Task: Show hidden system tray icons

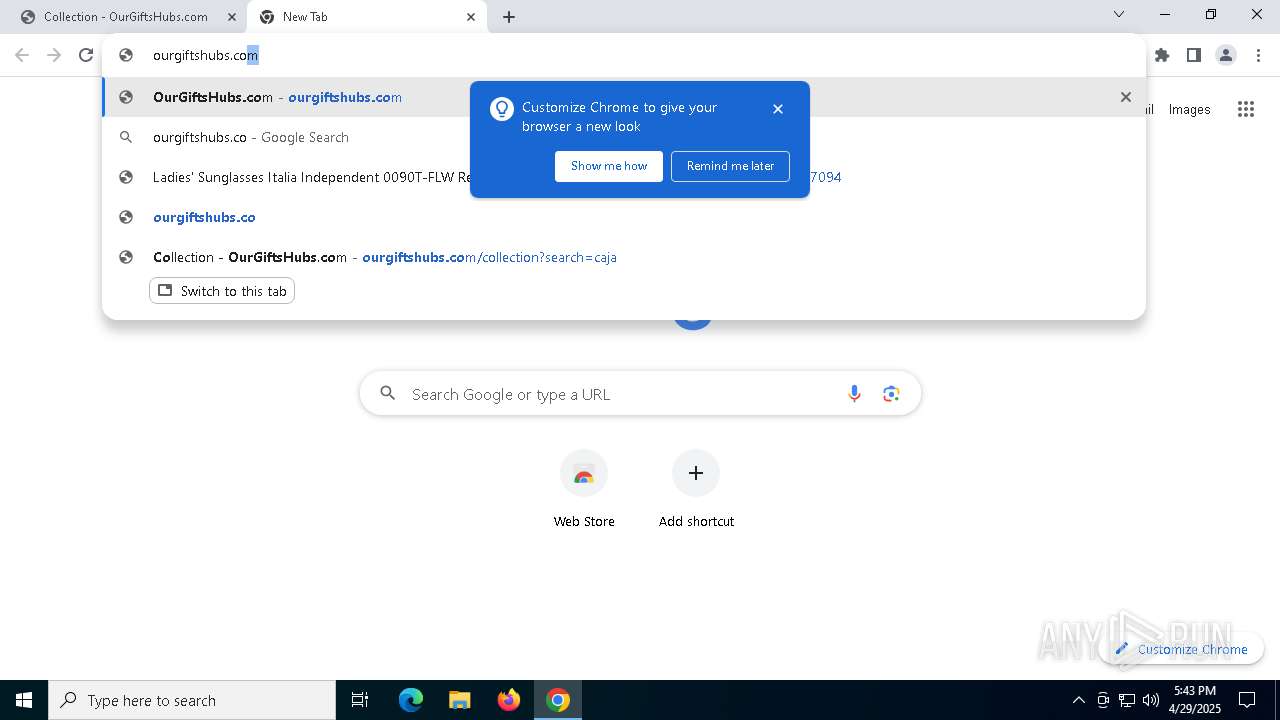Action: coord(1078,700)
